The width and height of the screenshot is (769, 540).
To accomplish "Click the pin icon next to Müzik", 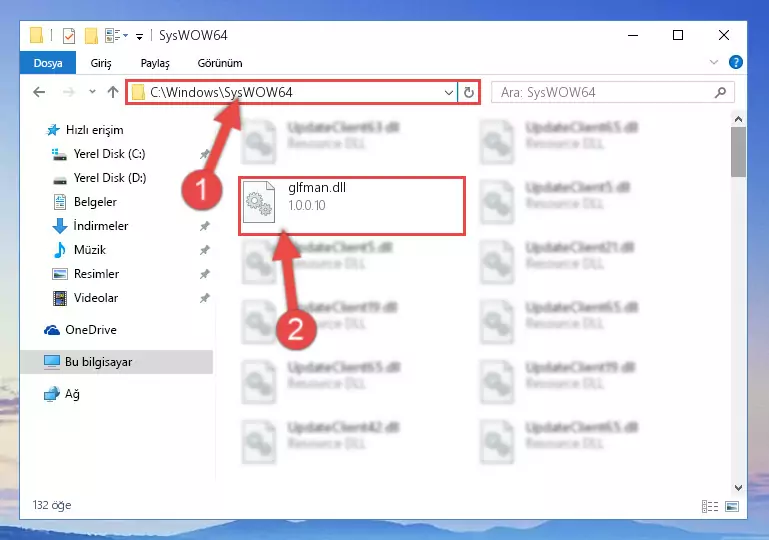I will click(205, 250).
